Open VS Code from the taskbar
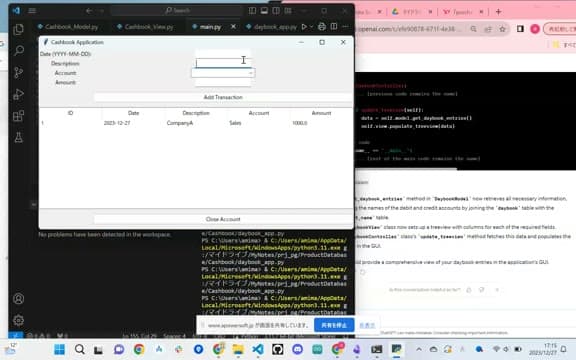 [x=258, y=349]
